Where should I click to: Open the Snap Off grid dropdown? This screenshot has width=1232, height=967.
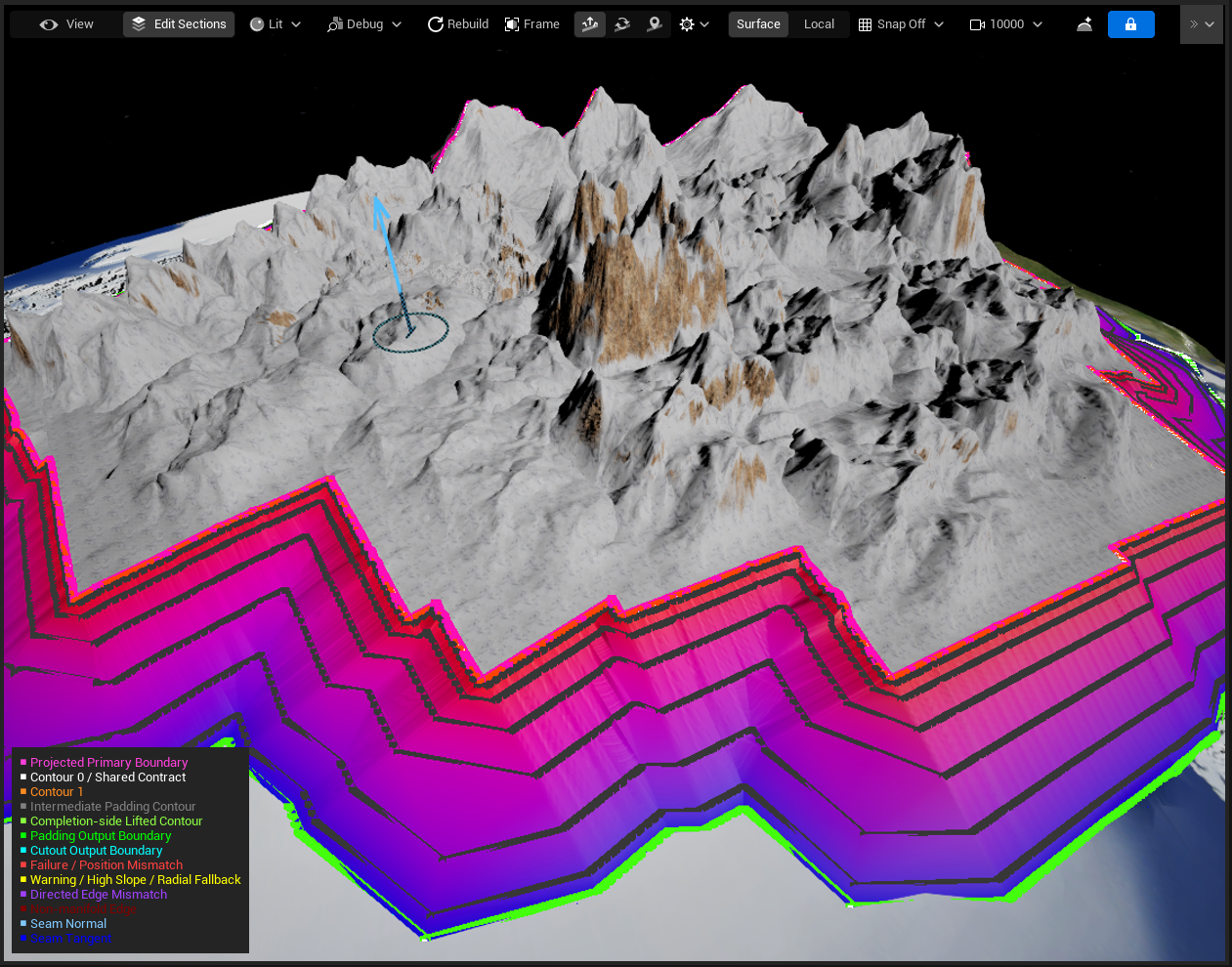pyautogui.click(x=901, y=24)
